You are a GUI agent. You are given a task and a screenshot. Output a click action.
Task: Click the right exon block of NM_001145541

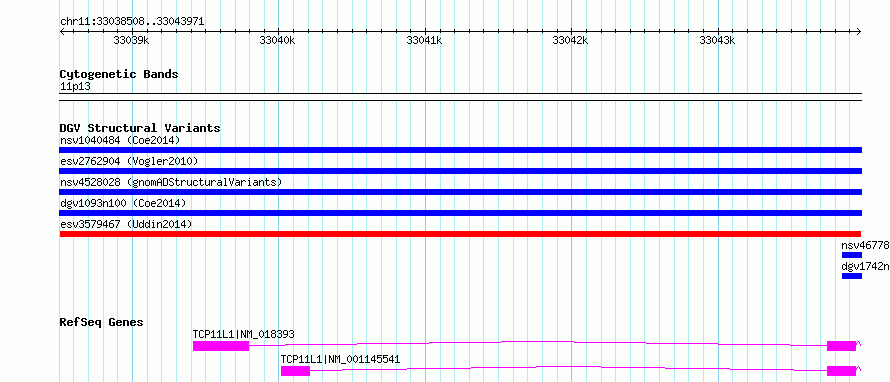(841, 371)
